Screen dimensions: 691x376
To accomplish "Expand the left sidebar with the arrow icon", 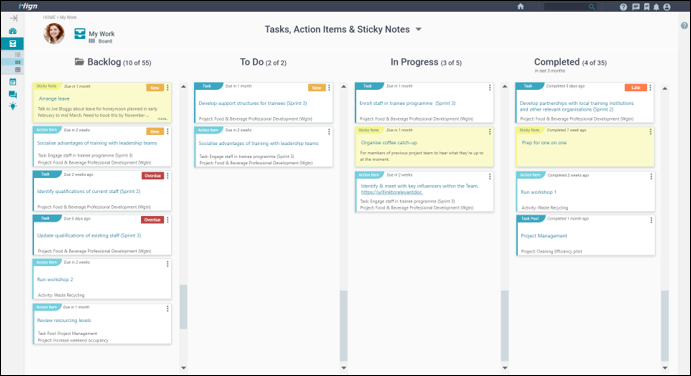I will 14,18.
